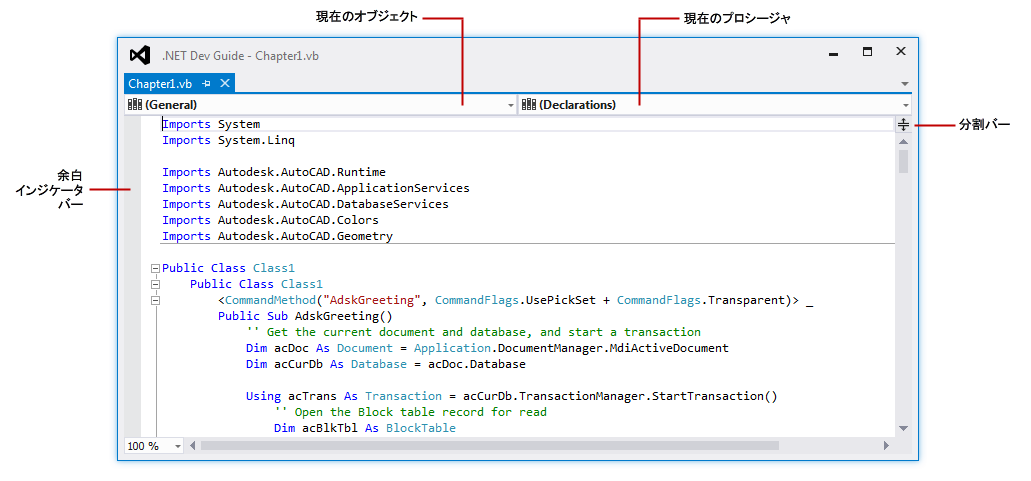
Task: Click the "Autodesk.AutoCAD.Geometry" import
Action: 305,236
